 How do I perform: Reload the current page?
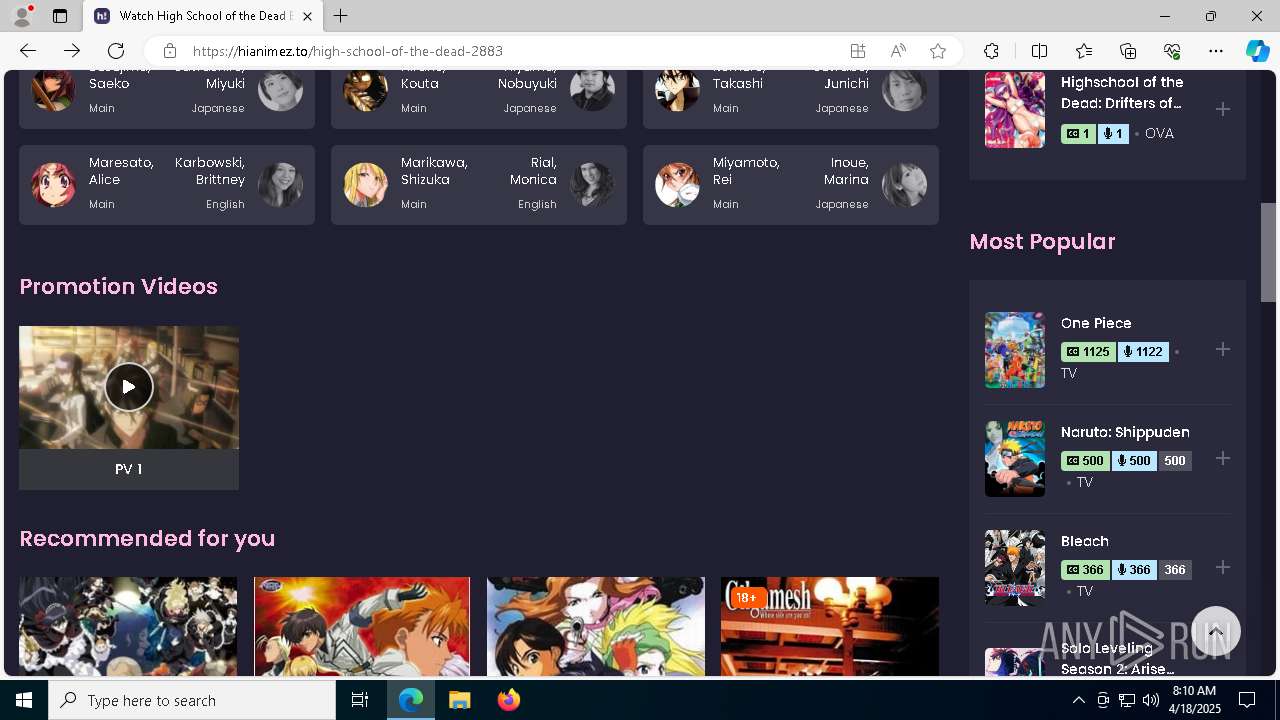116,51
